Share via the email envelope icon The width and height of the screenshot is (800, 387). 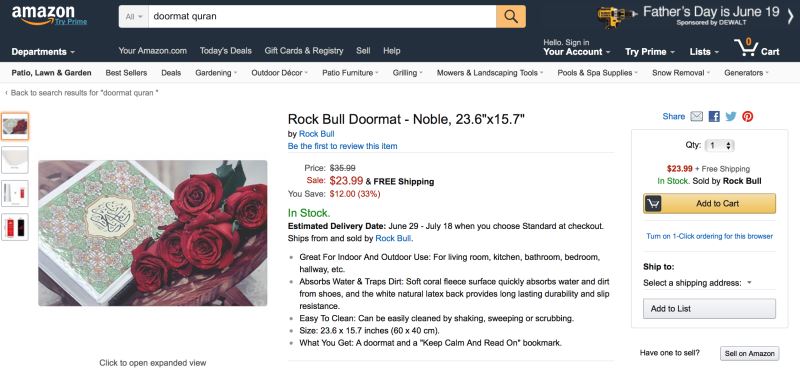[x=696, y=117]
